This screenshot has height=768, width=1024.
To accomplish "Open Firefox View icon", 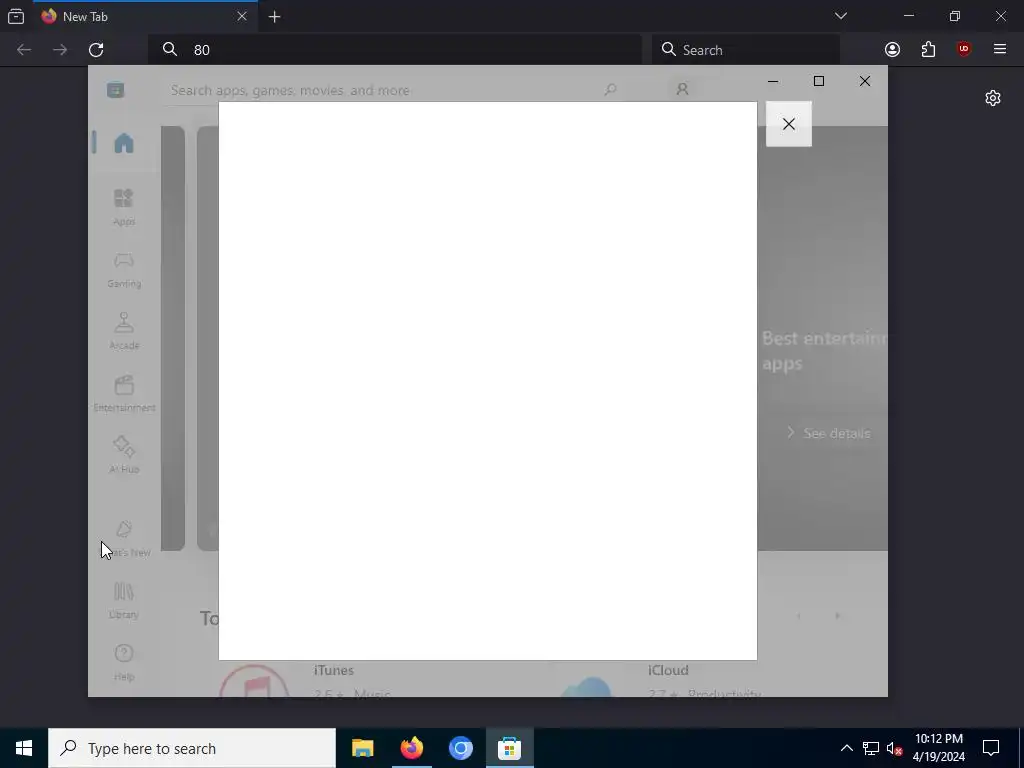I will (16, 16).
